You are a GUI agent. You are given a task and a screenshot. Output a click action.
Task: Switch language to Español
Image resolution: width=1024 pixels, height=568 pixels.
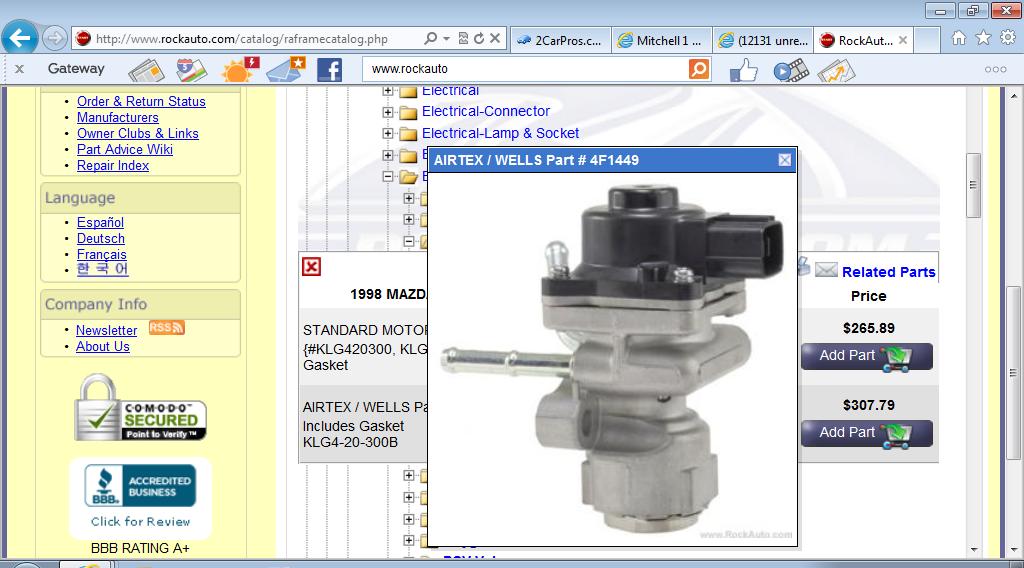click(100, 223)
